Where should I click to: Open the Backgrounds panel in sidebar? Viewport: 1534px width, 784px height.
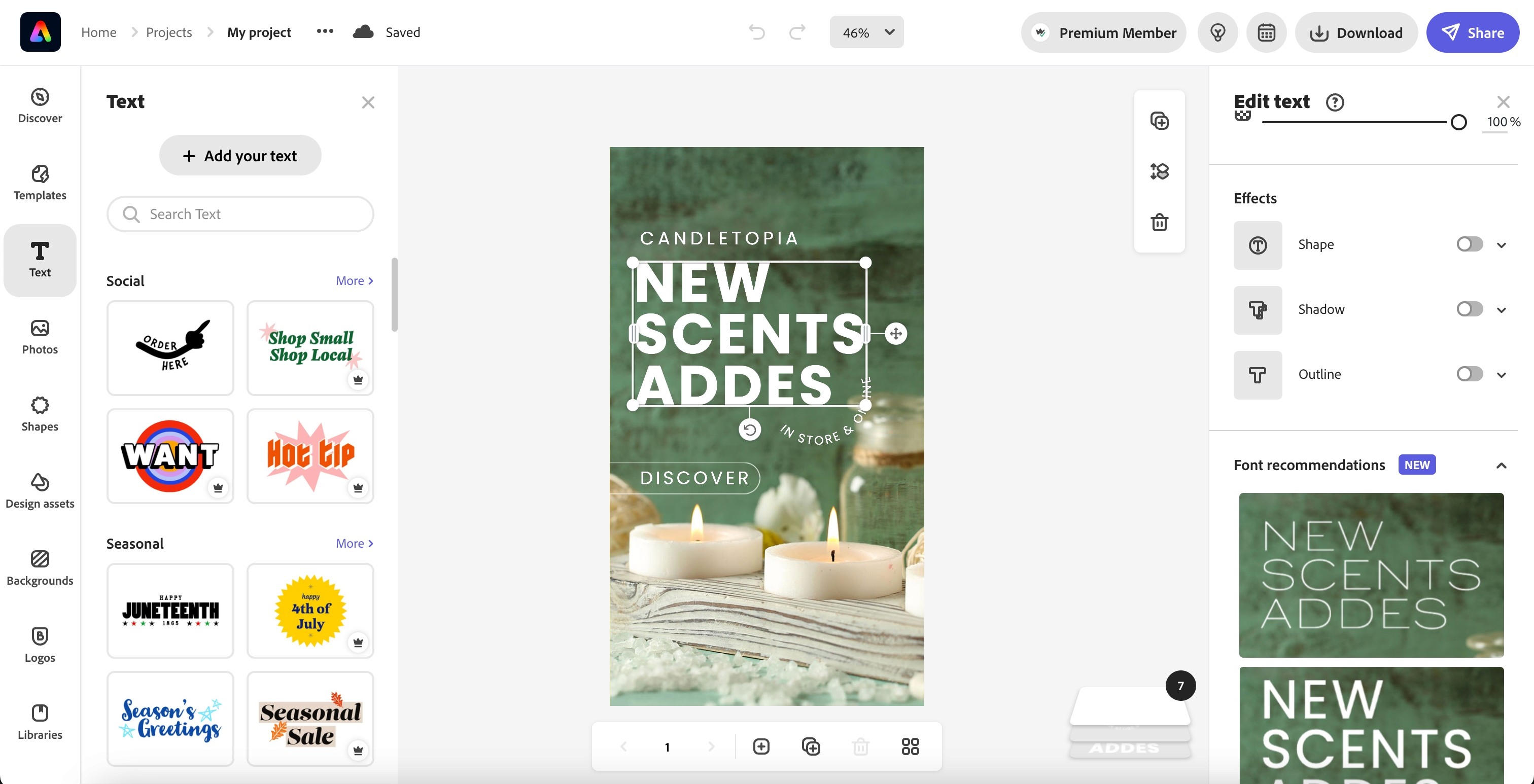[40, 567]
